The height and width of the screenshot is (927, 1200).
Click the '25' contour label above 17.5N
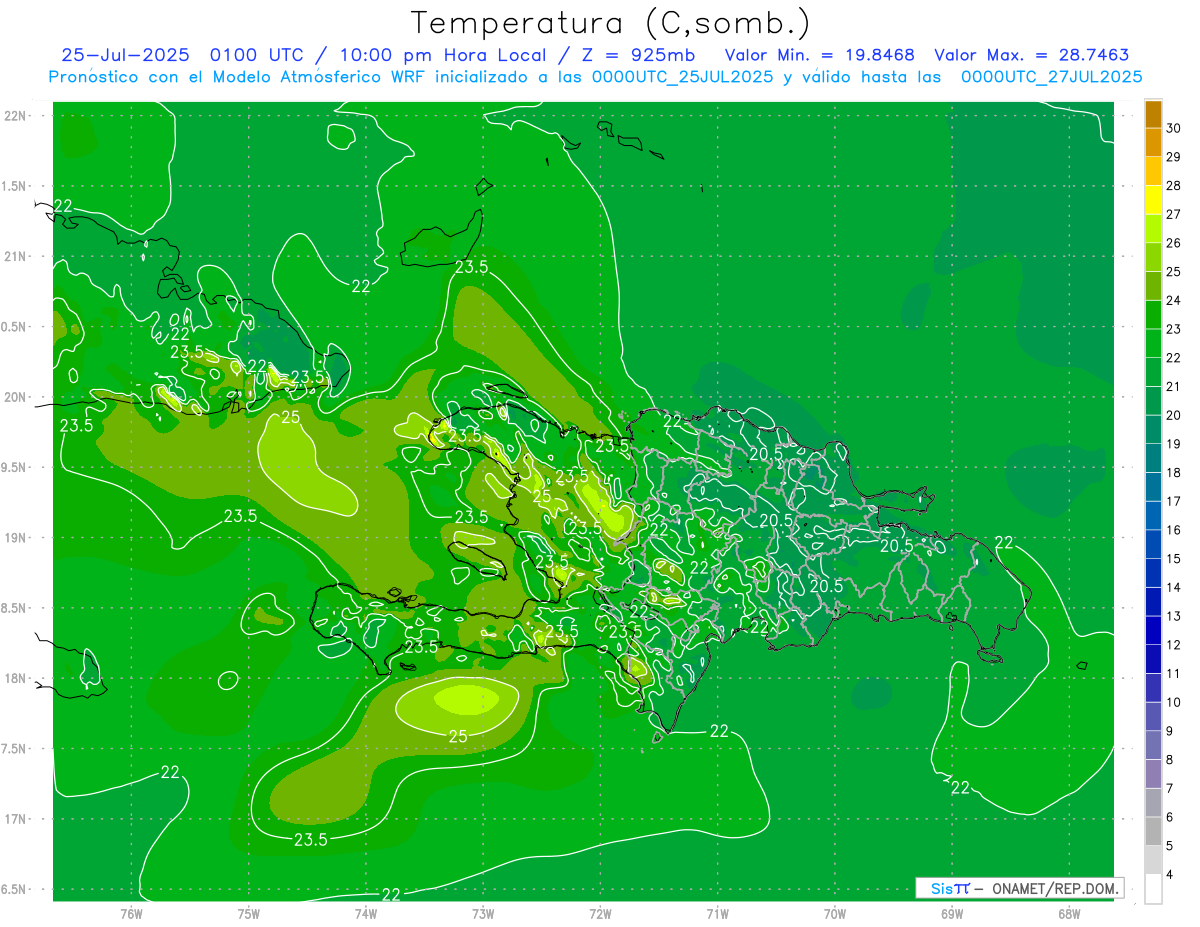click(458, 736)
